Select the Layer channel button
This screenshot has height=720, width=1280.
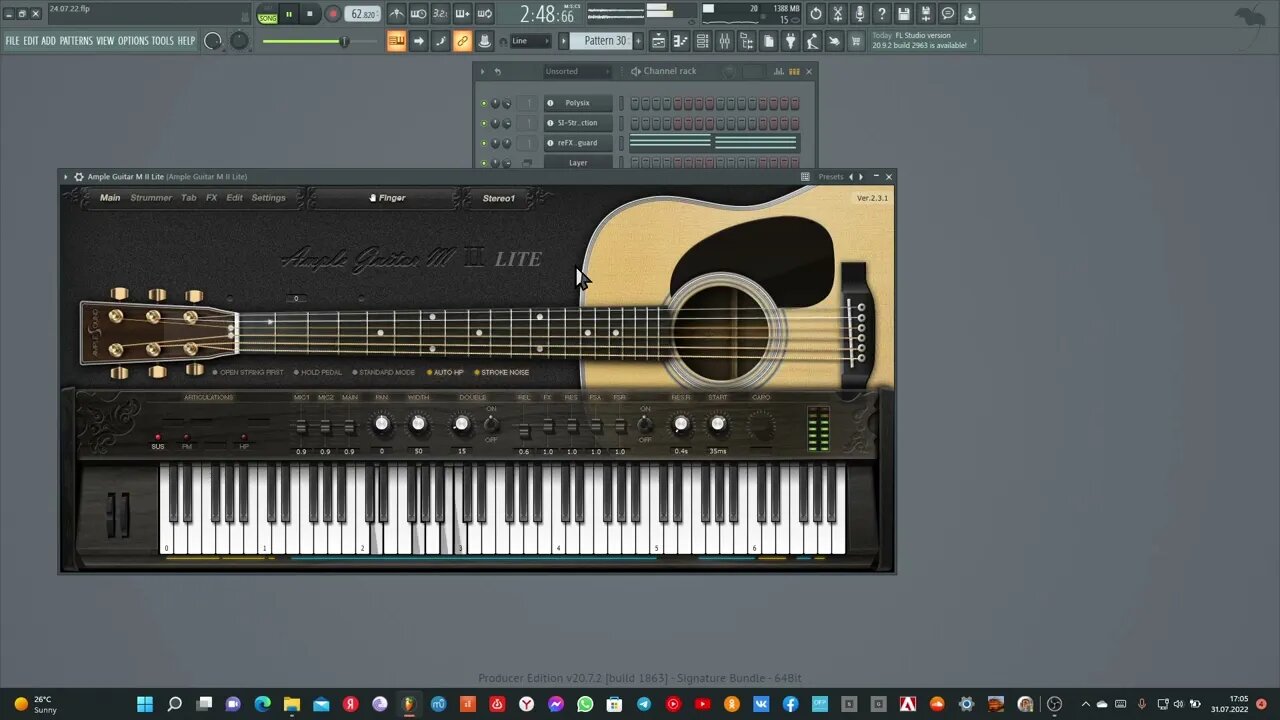pos(577,163)
